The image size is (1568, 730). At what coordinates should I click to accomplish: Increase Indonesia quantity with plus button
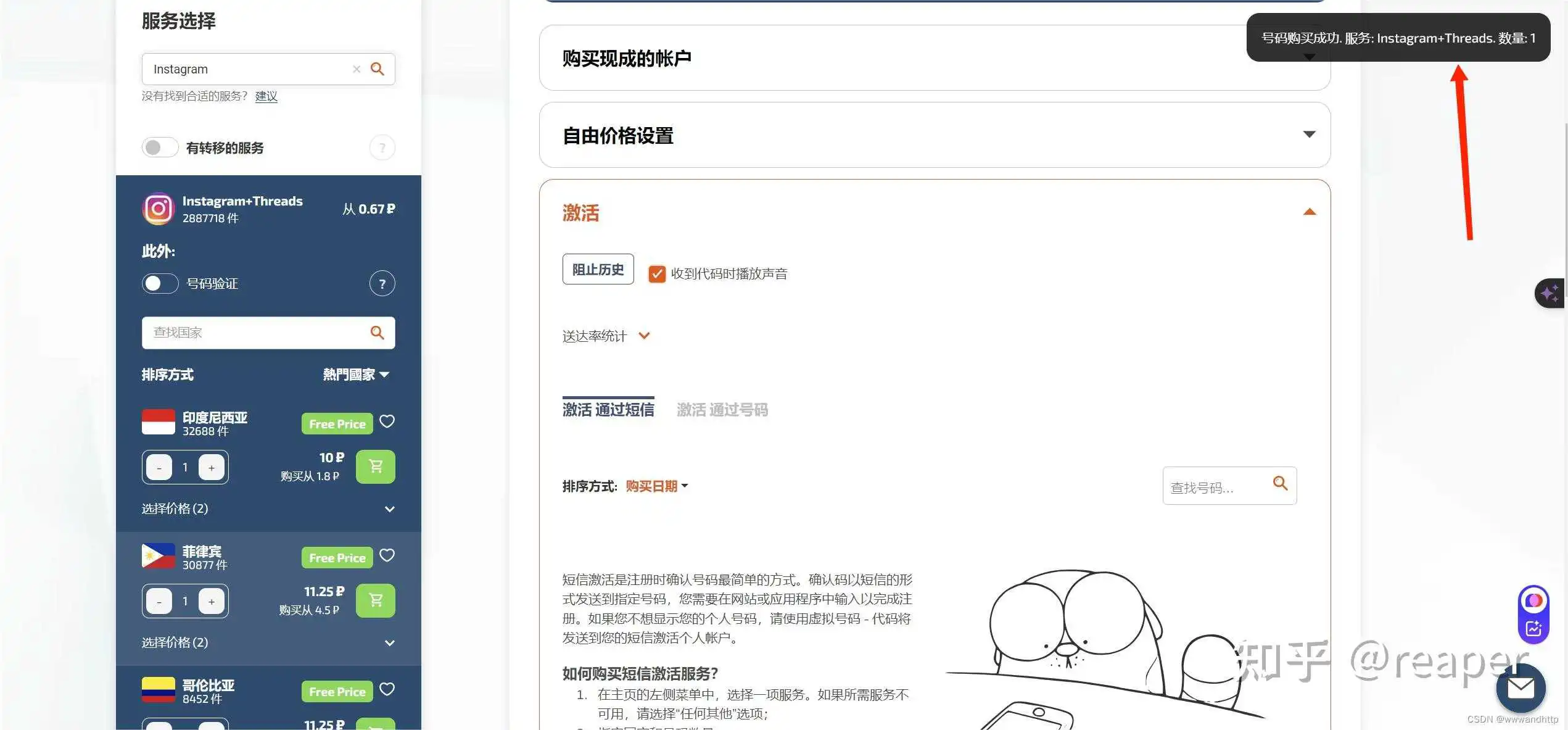(x=212, y=468)
